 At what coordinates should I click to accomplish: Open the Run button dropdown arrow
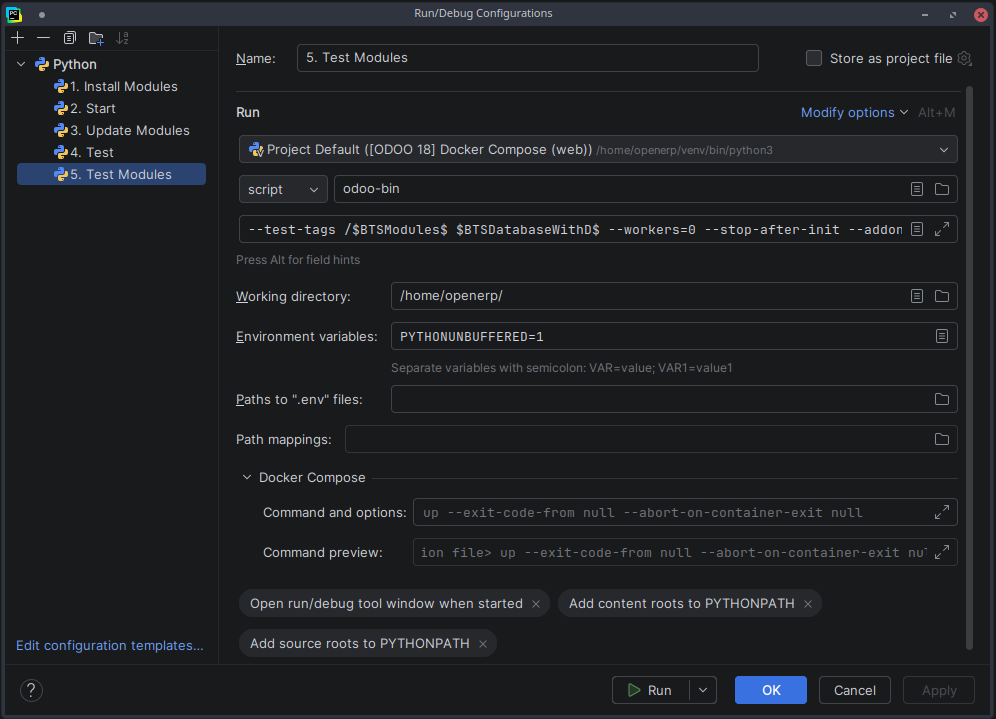(x=703, y=690)
